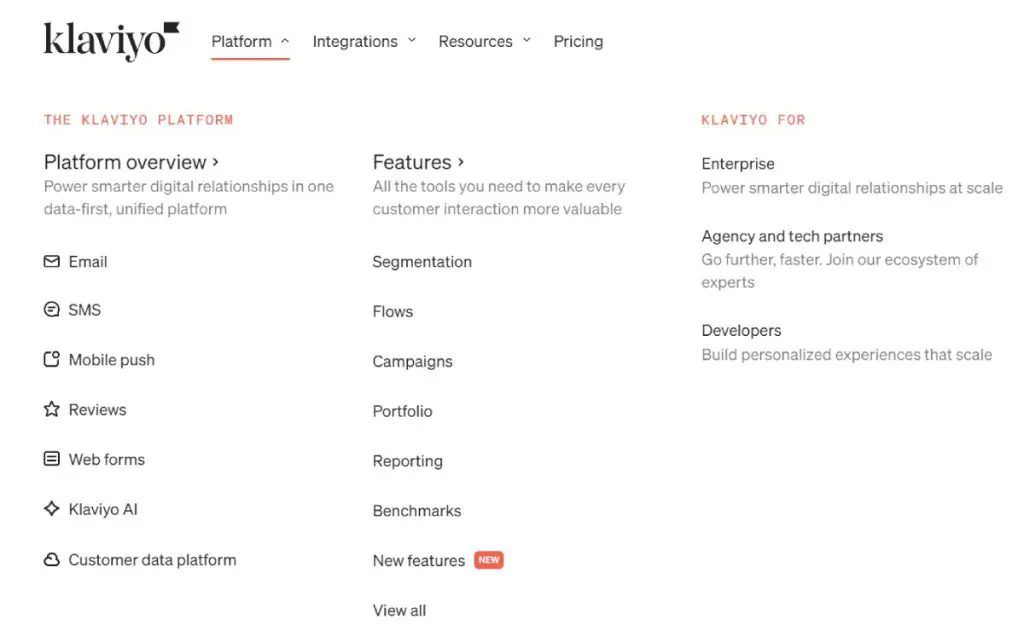Select Flows from features list
This screenshot has width=1024, height=631.
pyautogui.click(x=393, y=312)
